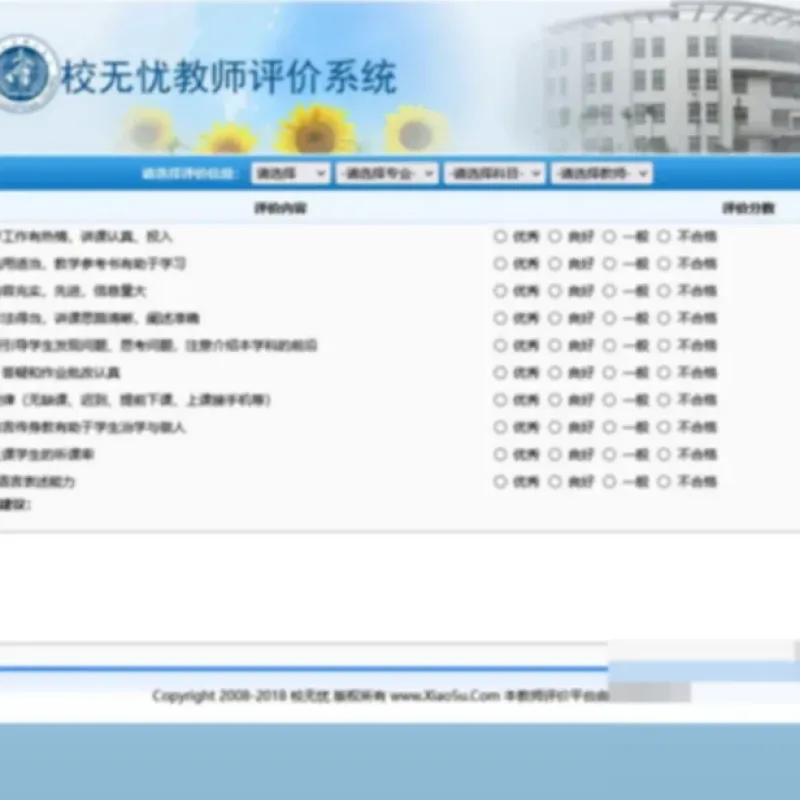This screenshot has height=800, width=800.
Task: Click the 答疑和作业批改认真 criterion text
Action: tap(60, 373)
